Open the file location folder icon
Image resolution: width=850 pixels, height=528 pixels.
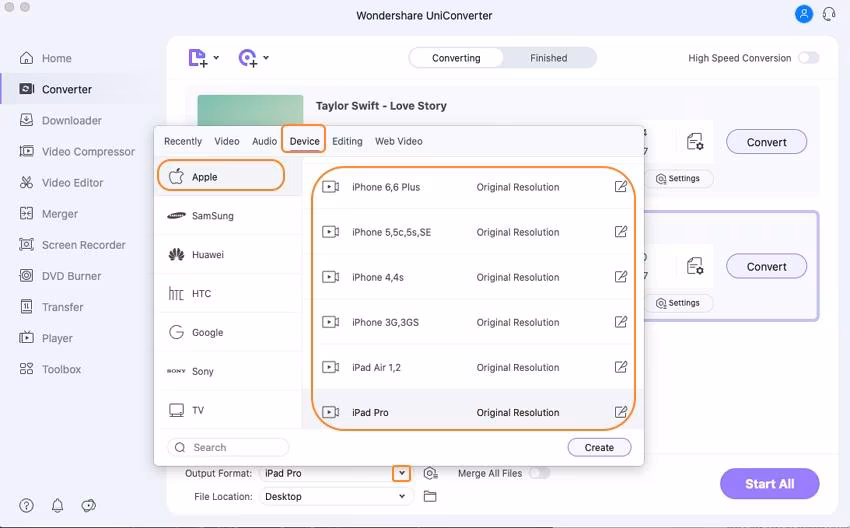430,496
